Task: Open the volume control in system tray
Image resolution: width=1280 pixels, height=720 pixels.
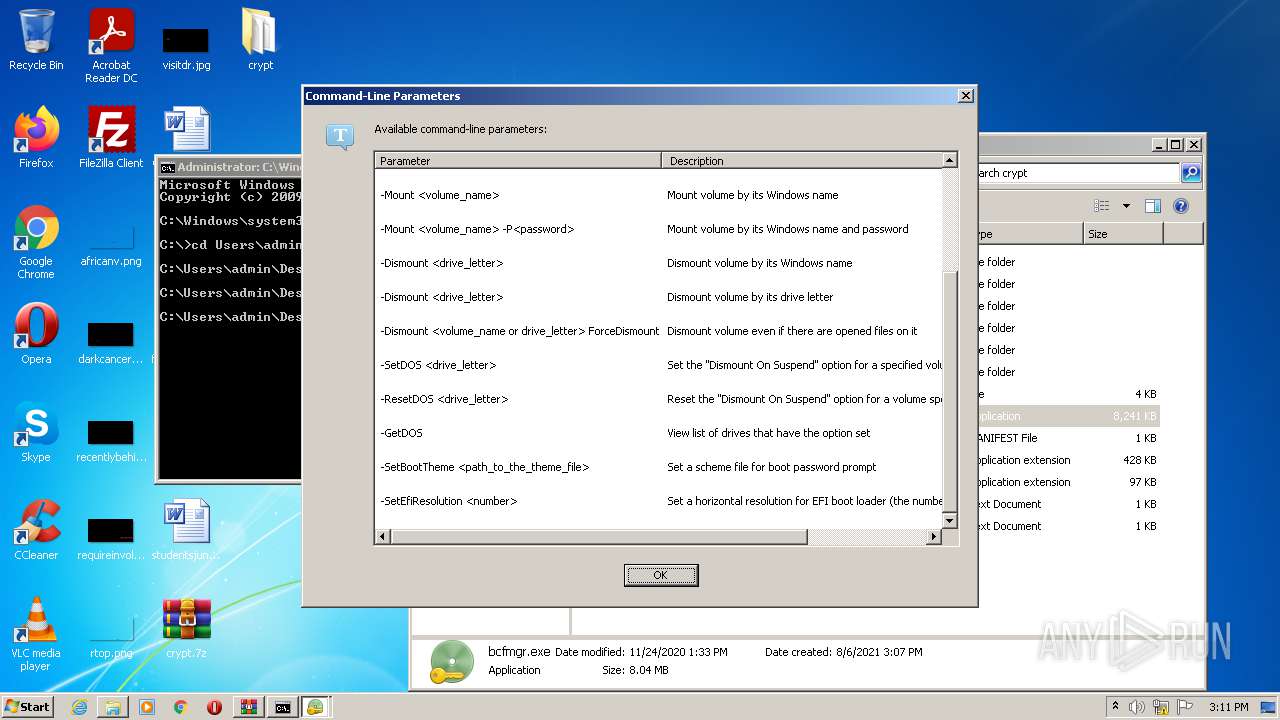Action: coord(1137,707)
